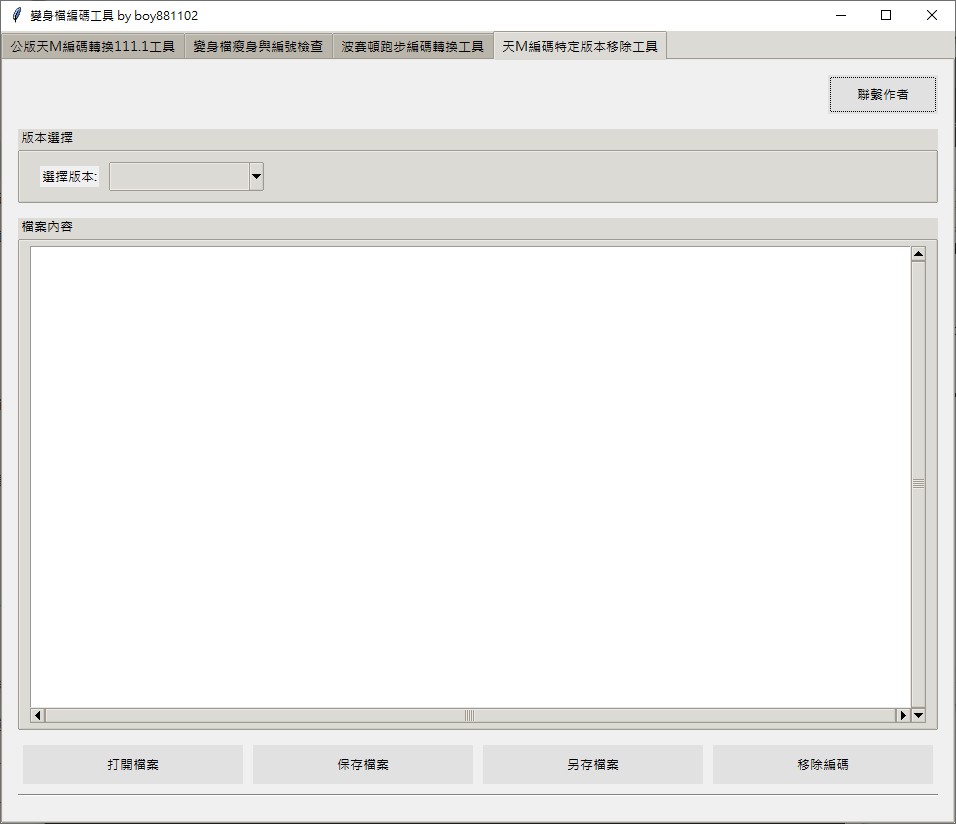Click the horizontal scrollbar thumb
956x824 pixels.
[x=470, y=715]
